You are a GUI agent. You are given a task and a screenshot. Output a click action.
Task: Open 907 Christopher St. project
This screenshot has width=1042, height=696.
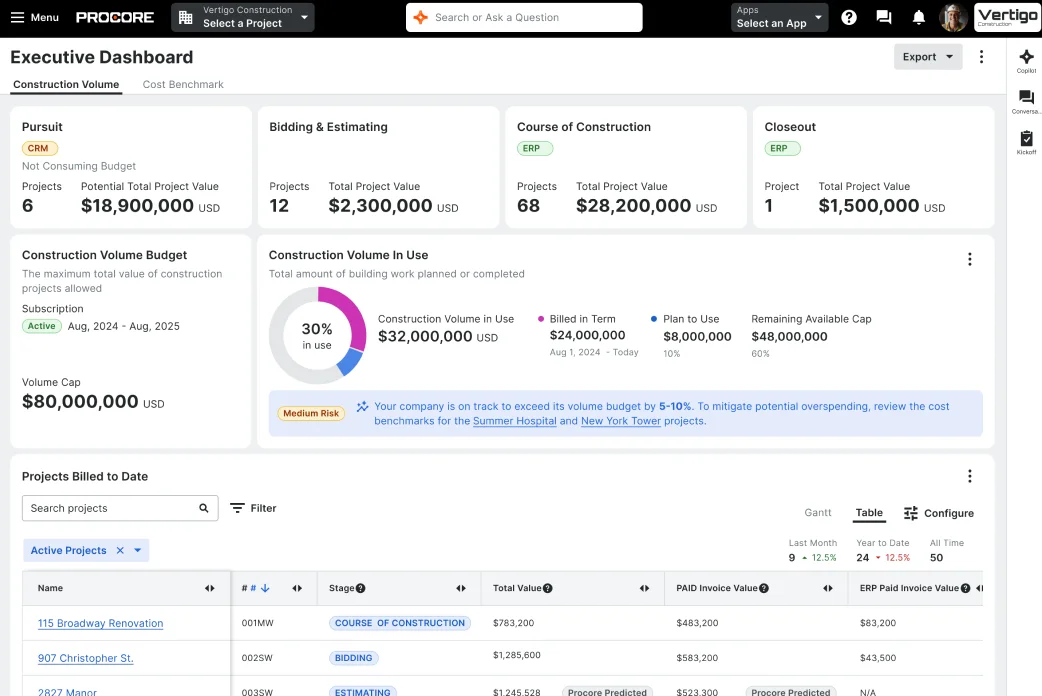[x=86, y=658]
